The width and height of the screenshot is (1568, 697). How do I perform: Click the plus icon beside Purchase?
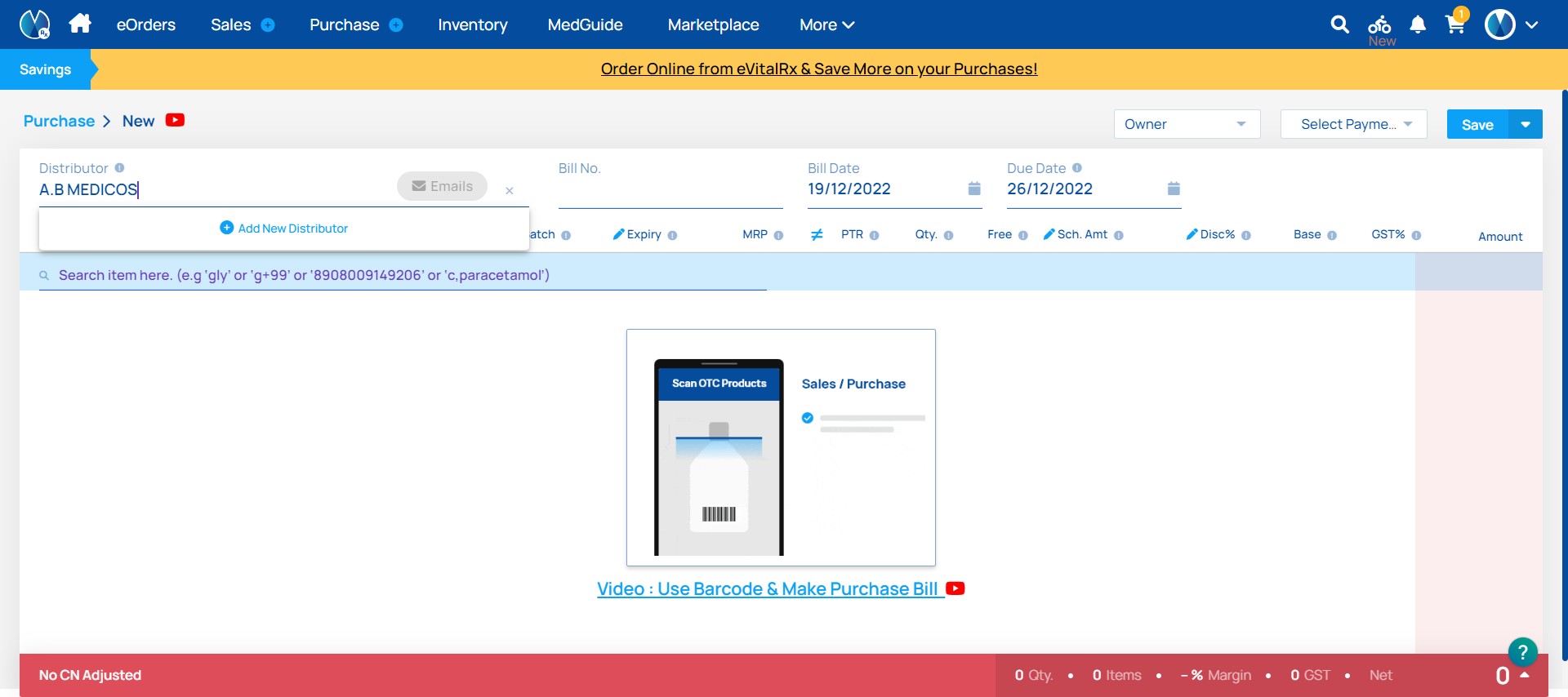point(396,25)
